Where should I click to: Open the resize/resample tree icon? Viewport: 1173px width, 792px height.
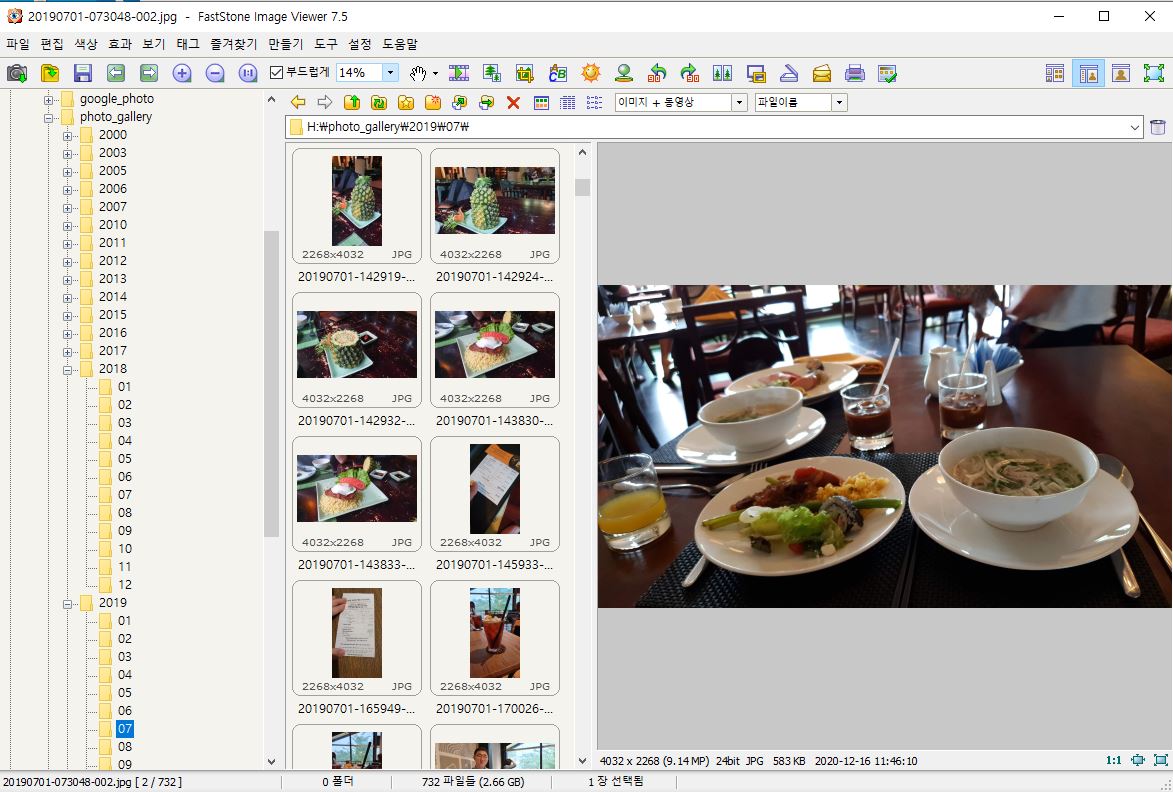(x=491, y=73)
